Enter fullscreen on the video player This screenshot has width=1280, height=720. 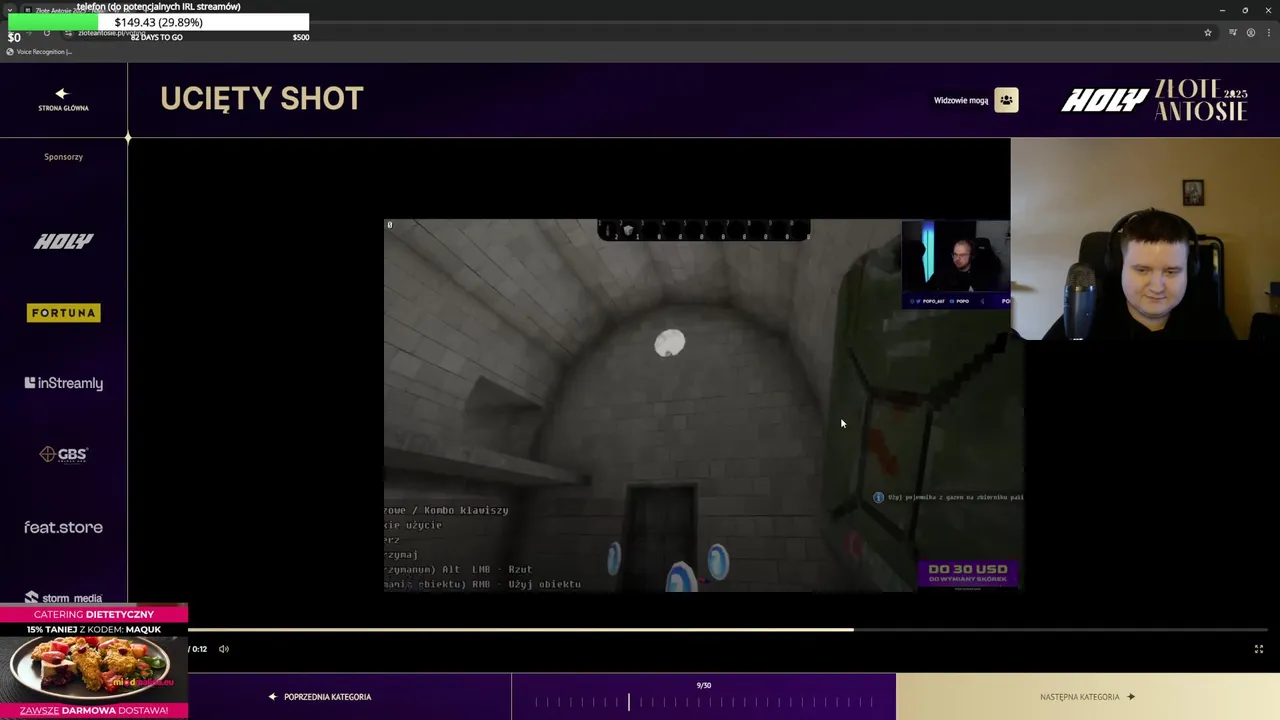tap(1259, 649)
